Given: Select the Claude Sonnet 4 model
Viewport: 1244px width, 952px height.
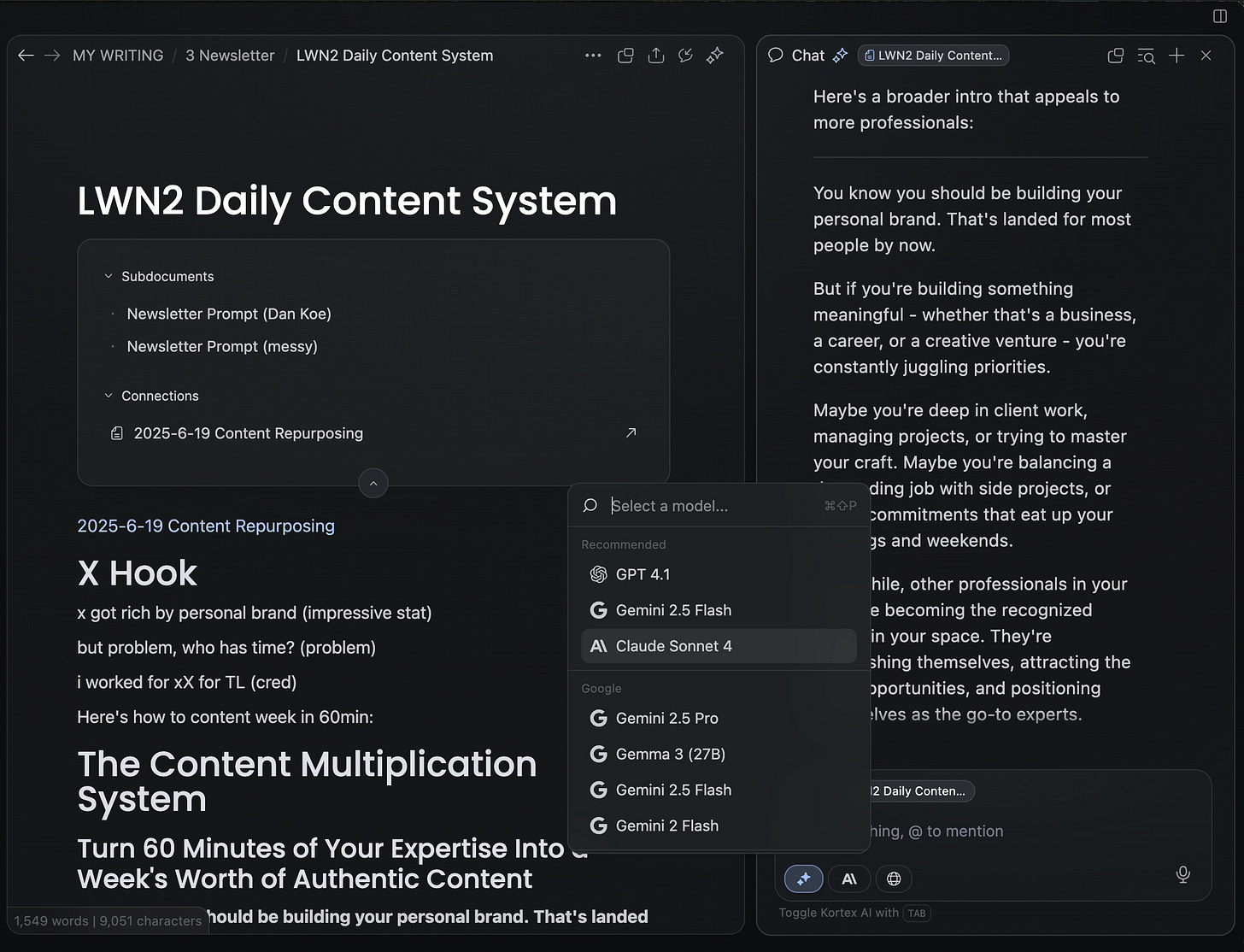Looking at the screenshot, I should coord(719,646).
